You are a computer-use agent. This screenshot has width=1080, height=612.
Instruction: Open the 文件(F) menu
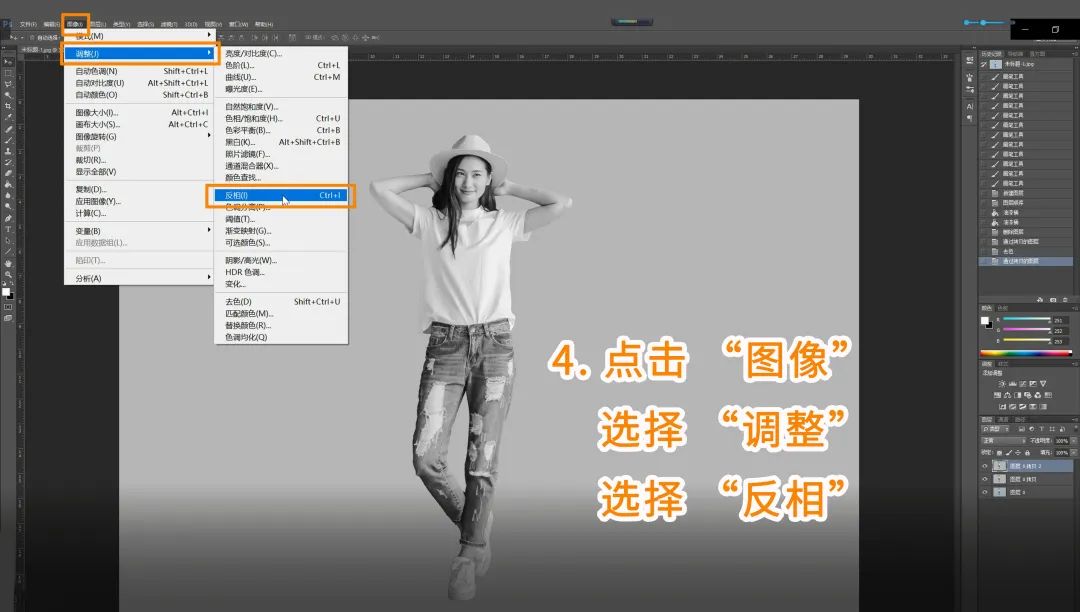[28, 24]
